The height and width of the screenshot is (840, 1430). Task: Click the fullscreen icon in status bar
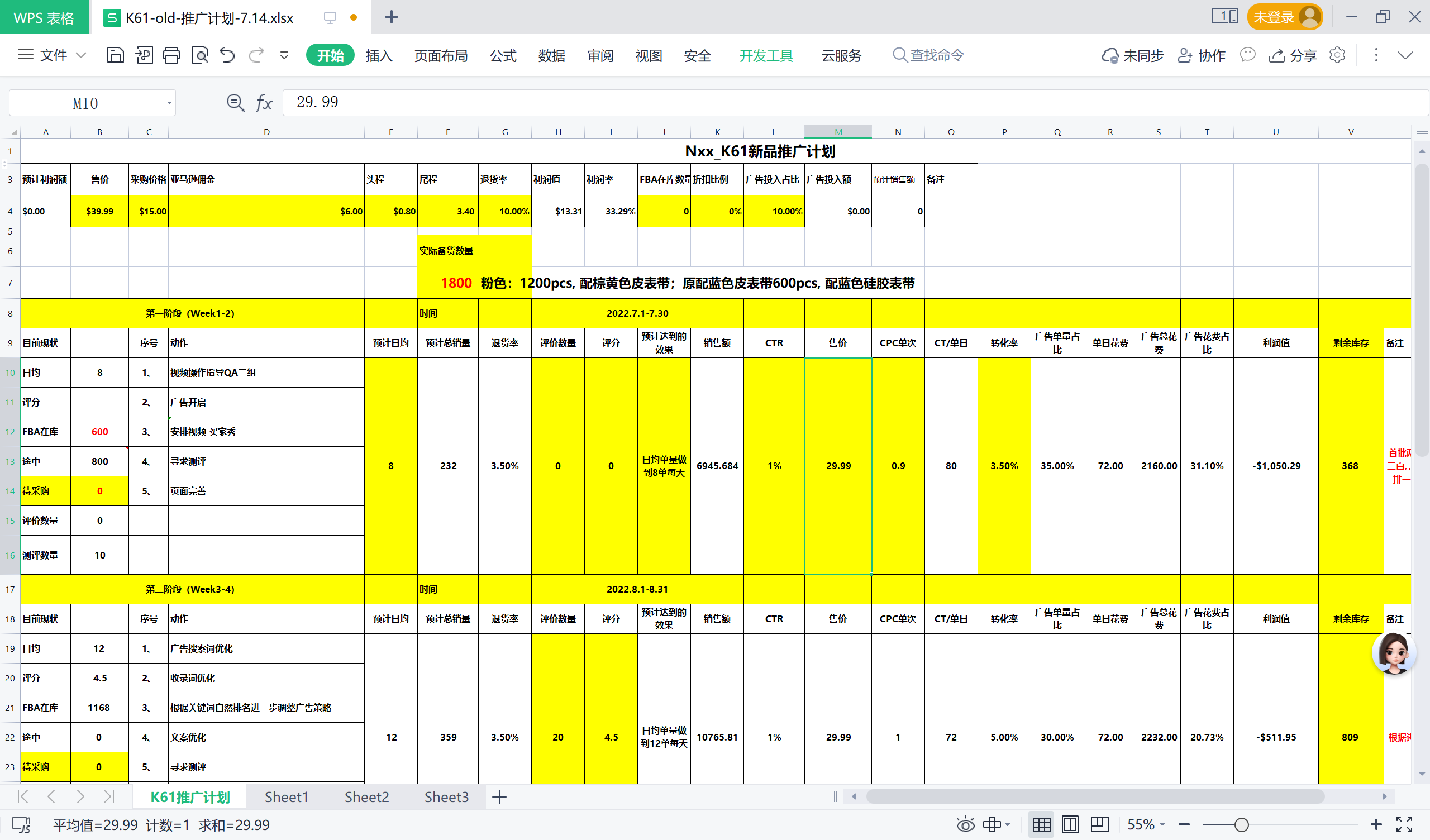1404,824
